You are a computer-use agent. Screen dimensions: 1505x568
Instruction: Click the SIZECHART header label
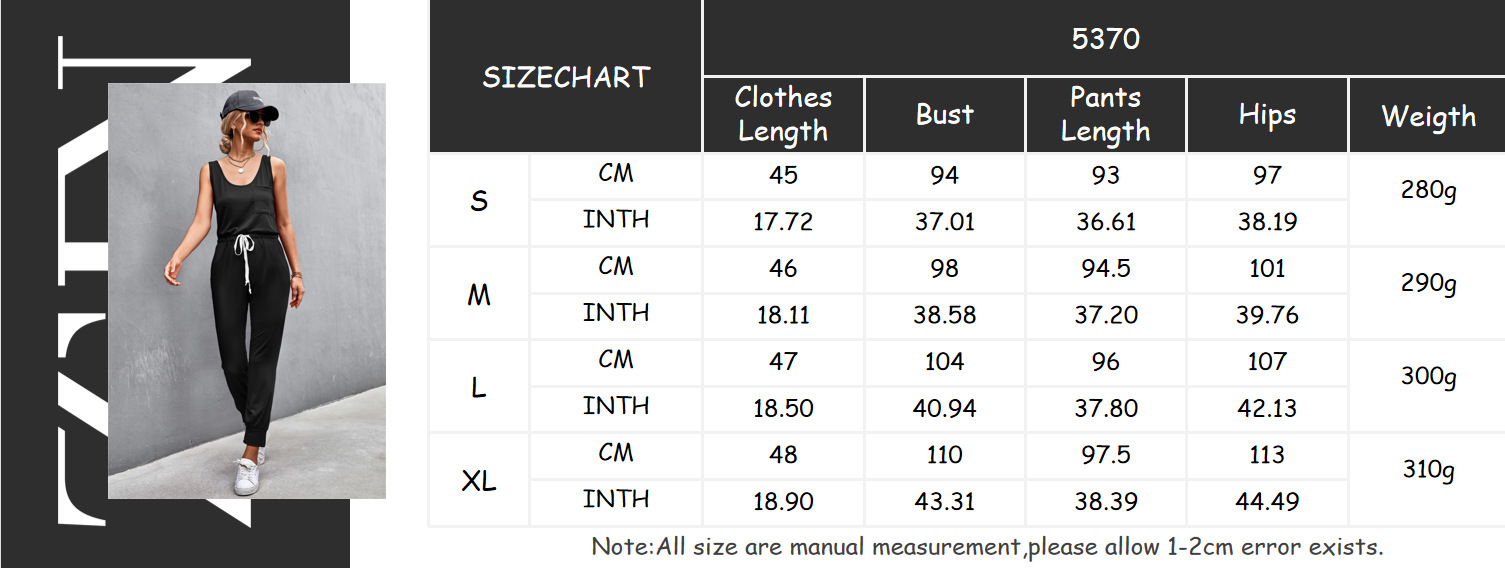(566, 78)
